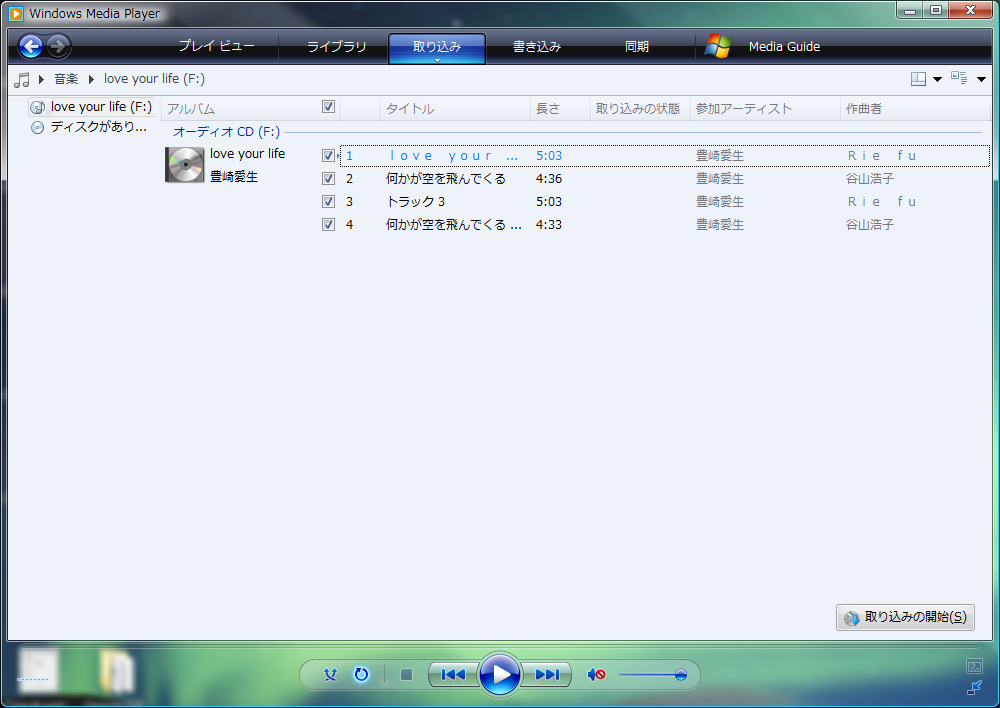
Task: Select track 1 title love your ...
Action: tap(454, 156)
